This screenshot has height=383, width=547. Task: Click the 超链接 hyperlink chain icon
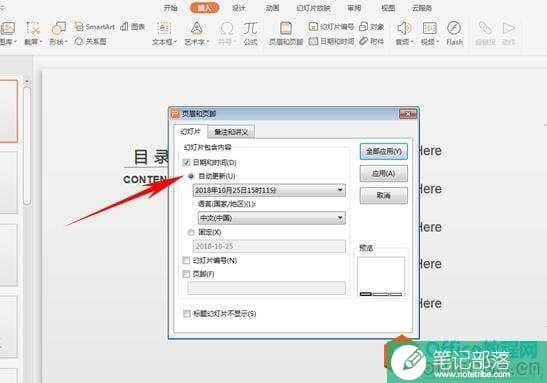(x=485, y=28)
